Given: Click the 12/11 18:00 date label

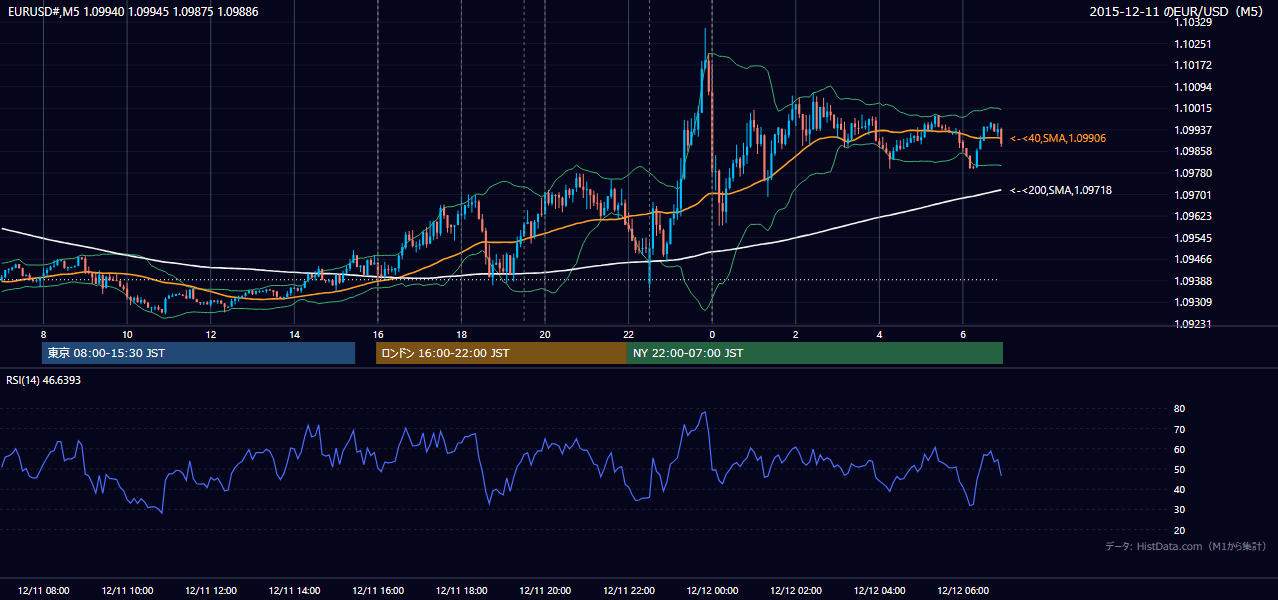Looking at the screenshot, I should (x=461, y=591).
